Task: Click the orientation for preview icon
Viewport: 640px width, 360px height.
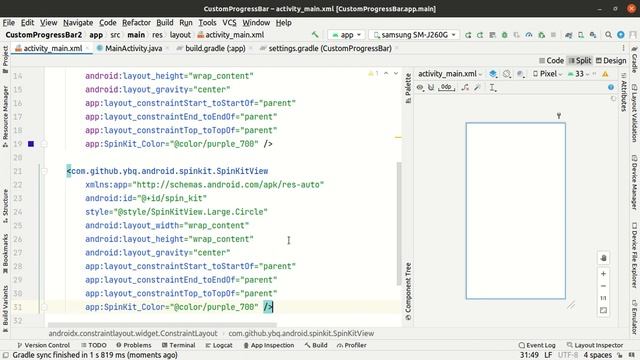Action: (x=507, y=74)
